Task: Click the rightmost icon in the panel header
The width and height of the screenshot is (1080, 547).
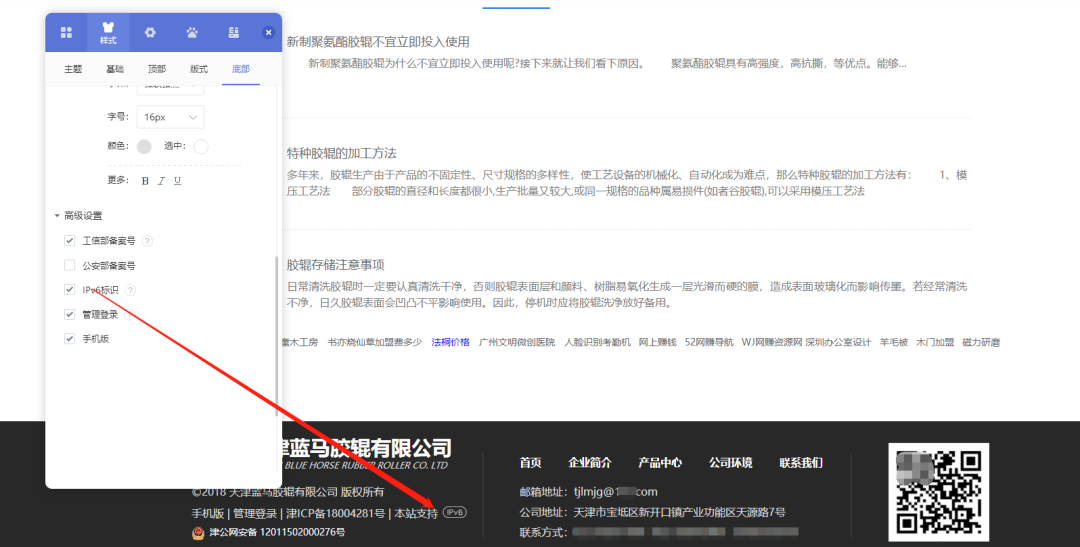Action: point(233,33)
